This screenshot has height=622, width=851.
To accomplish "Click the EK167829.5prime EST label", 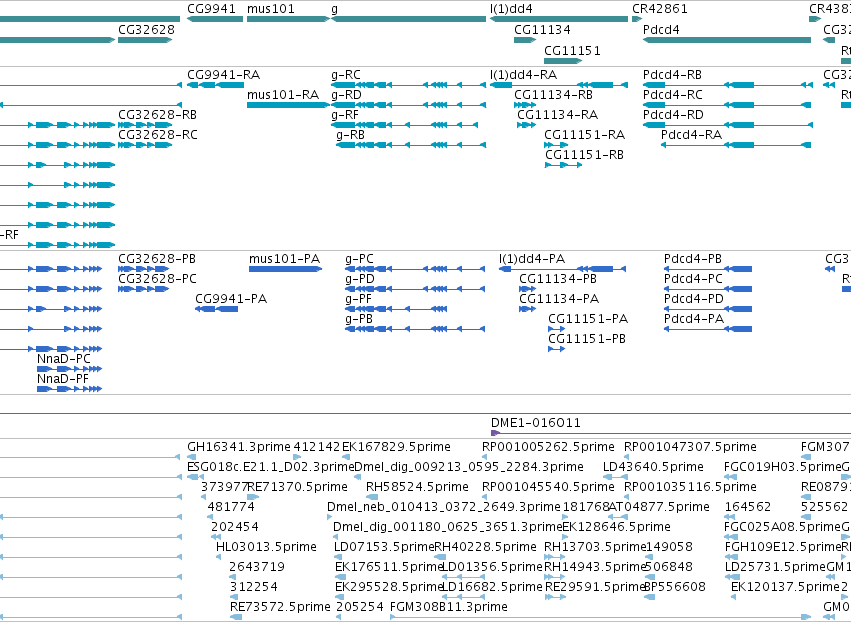I will (x=396, y=447).
